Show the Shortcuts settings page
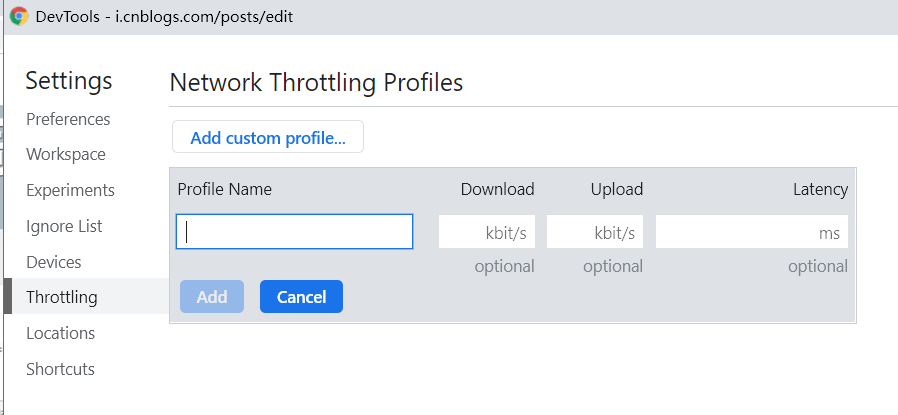Screen dimensions: 898x415 60,369
